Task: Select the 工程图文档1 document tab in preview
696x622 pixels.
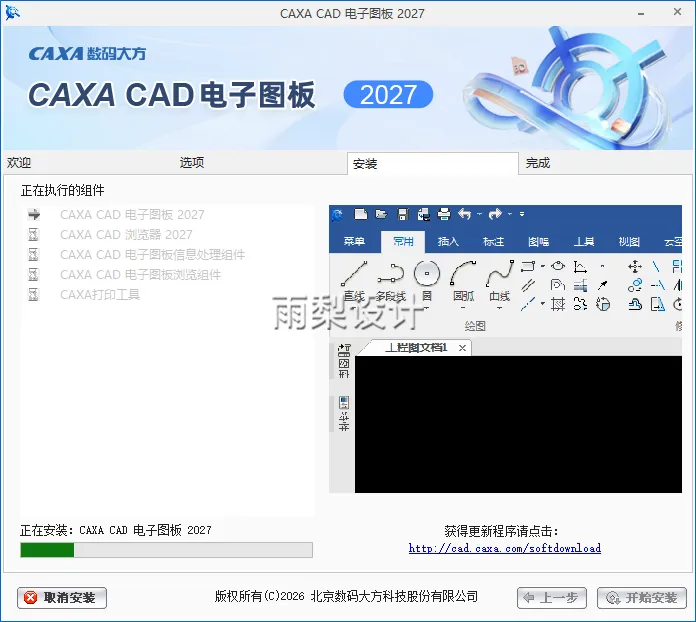Action: (416, 348)
